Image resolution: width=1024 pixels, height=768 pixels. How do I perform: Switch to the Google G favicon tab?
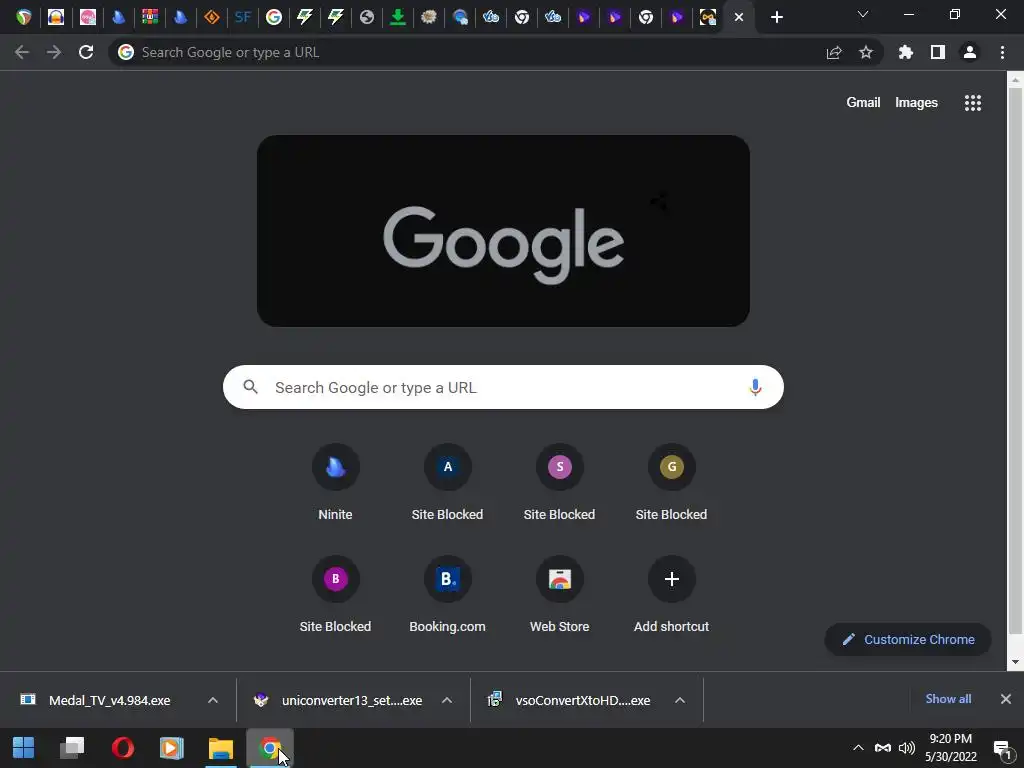point(274,17)
